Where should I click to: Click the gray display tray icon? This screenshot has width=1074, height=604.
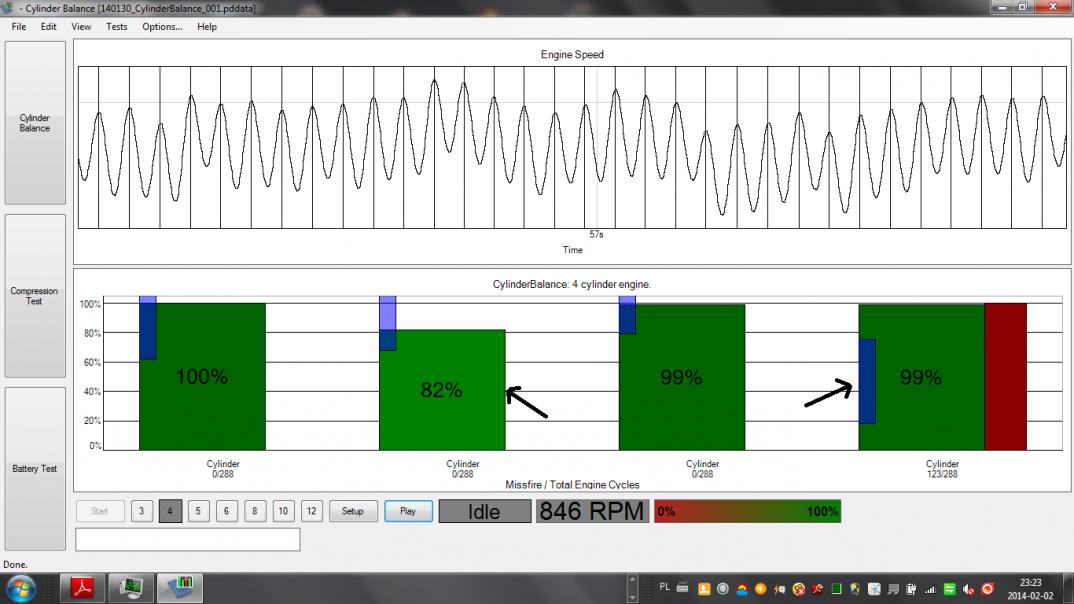tap(893, 589)
